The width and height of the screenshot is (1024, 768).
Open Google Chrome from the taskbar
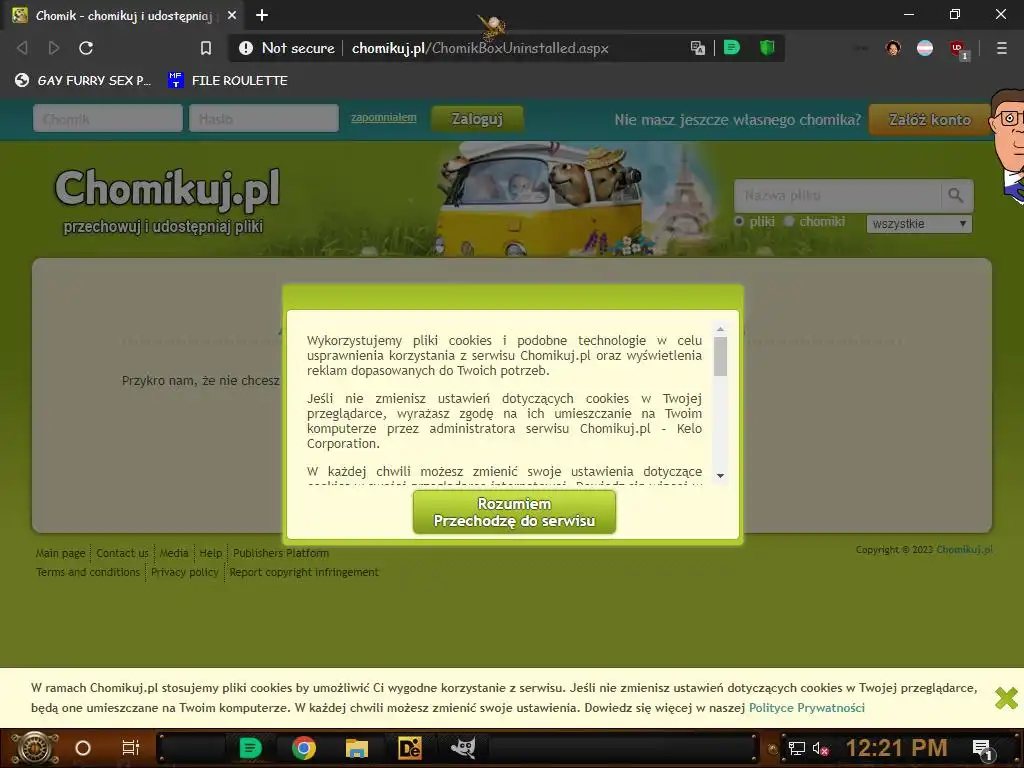coord(304,748)
